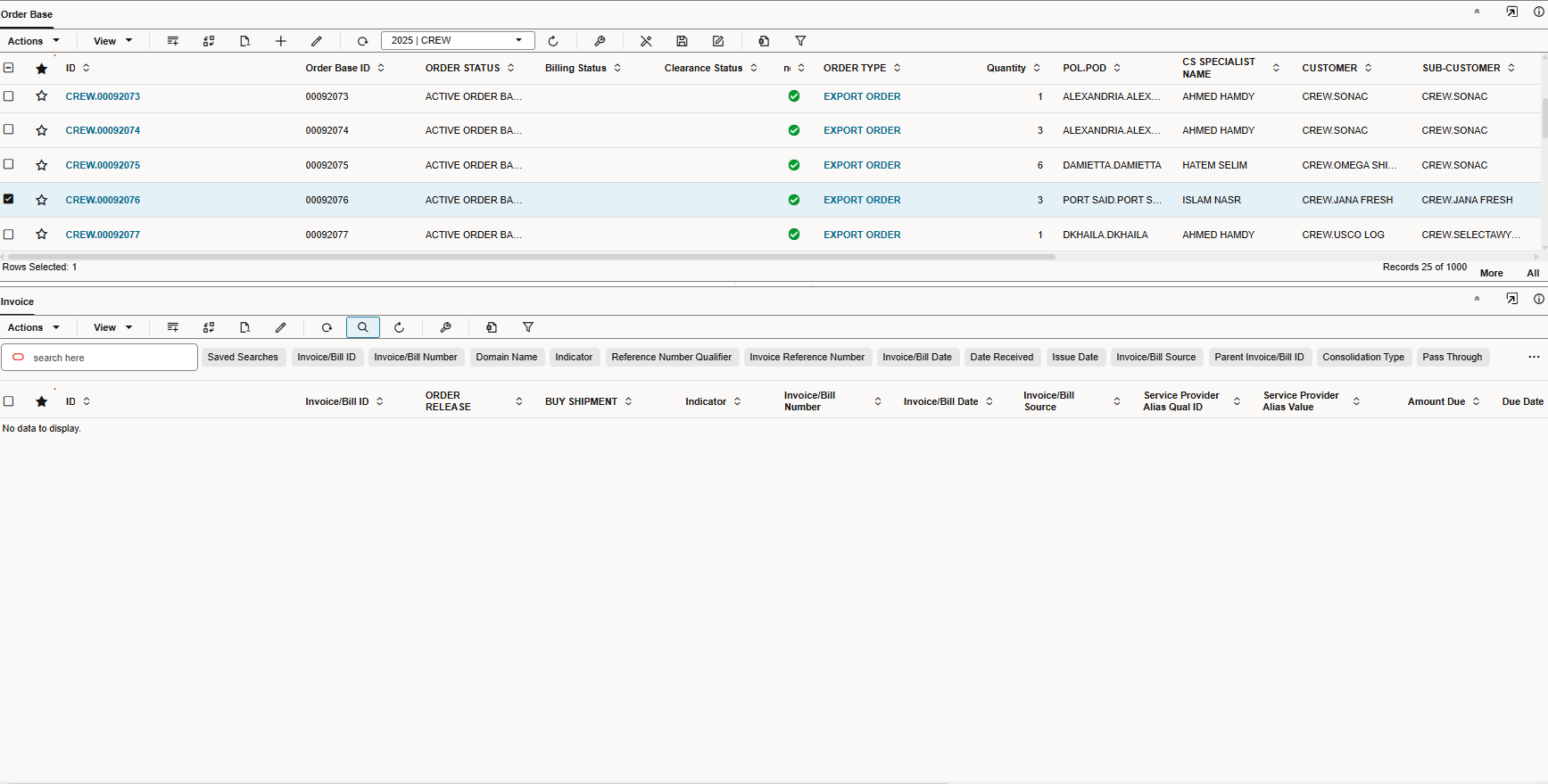The image size is (1548, 784).
Task: Open the View dropdown in Invoice toolbar
Action: pos(113,327)
